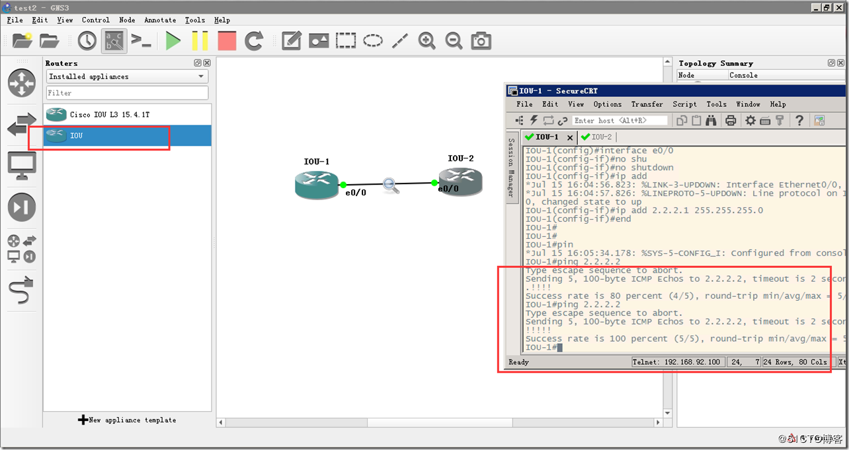Click the Routers Filter input field
Screen dimensions: 849x450
pyautogui.click(x=127, y=93)
